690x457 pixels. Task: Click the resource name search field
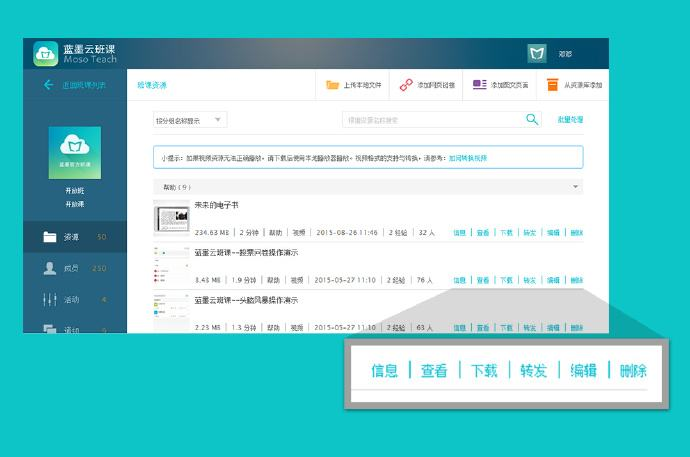click(432, 120)
